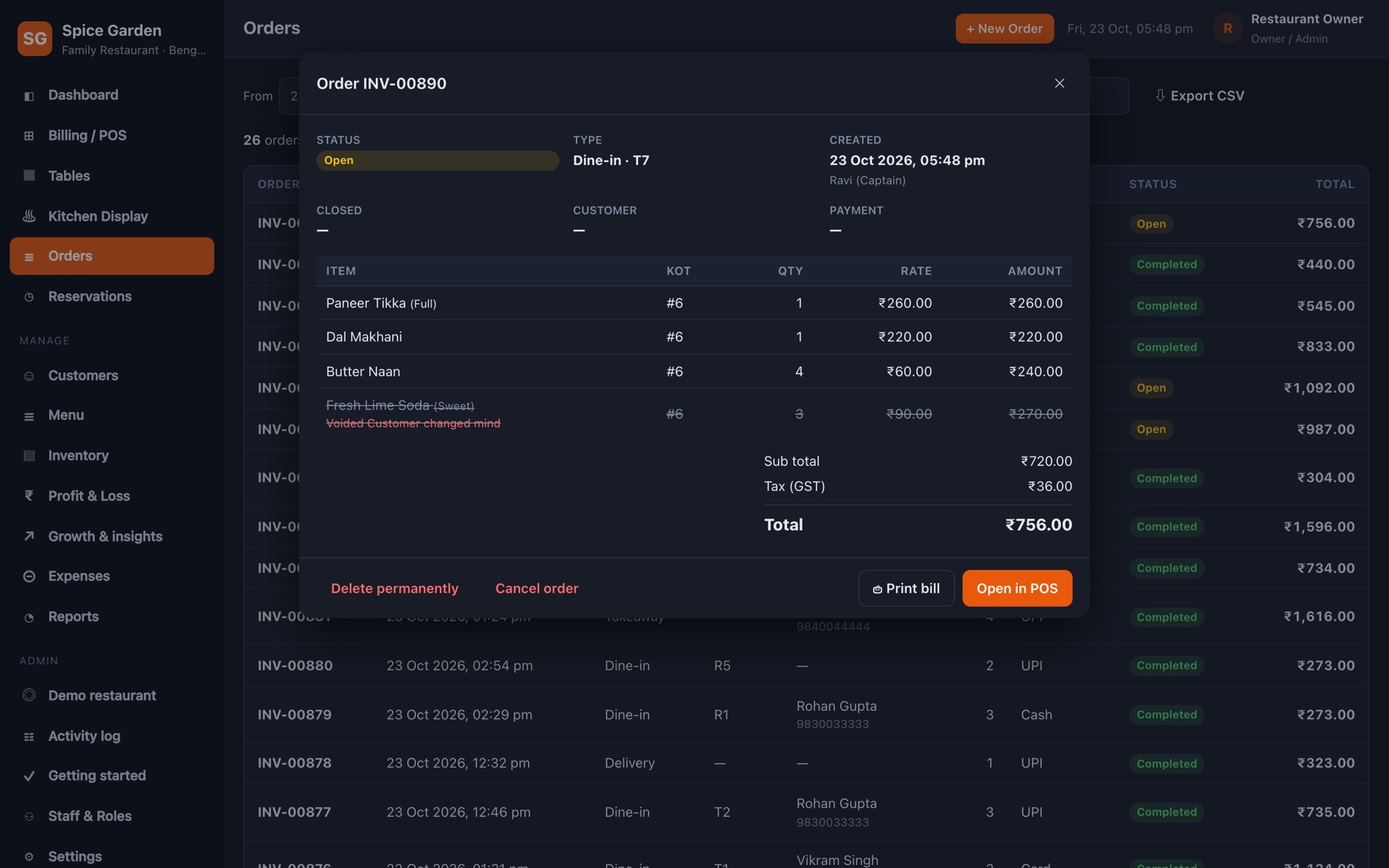Open Staff & Roles page
This screenshot has width=1389, height=868.
pos(112,816)
